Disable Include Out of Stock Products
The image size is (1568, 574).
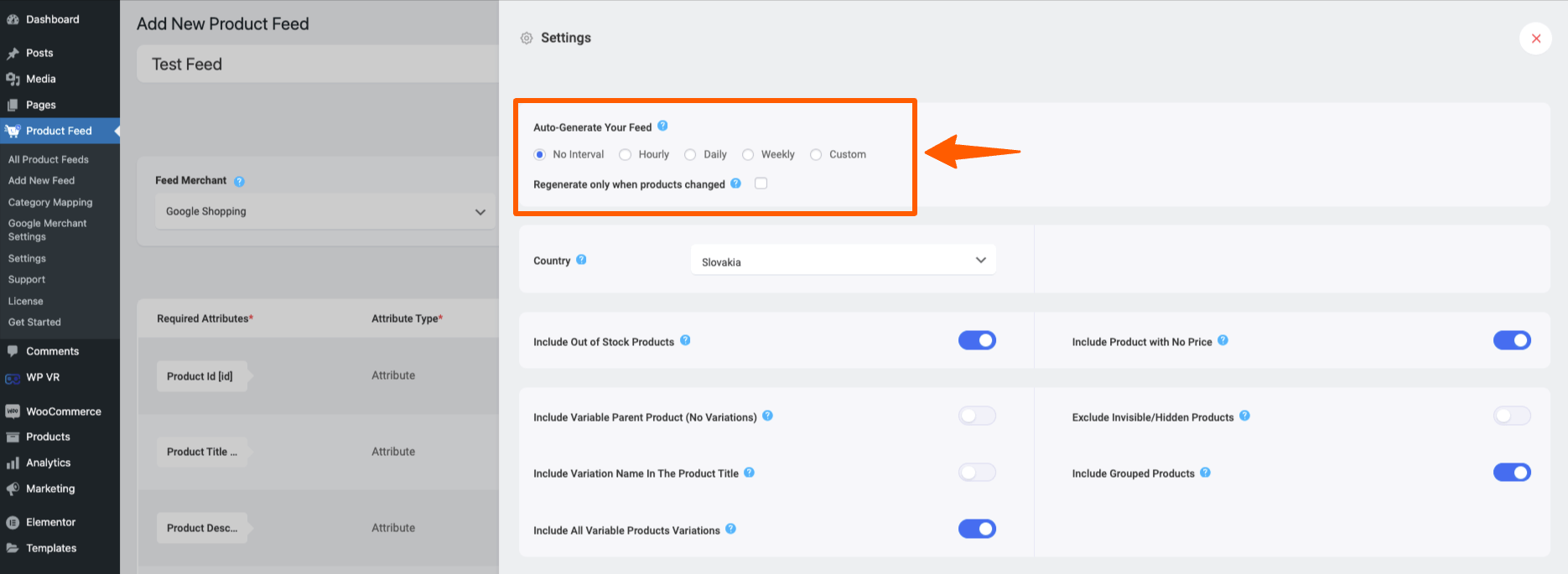(x=977, y=340)
